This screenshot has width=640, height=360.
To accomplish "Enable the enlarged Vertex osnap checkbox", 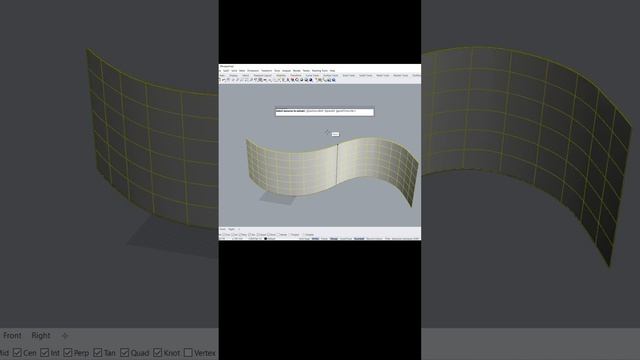I will point(188,353).
